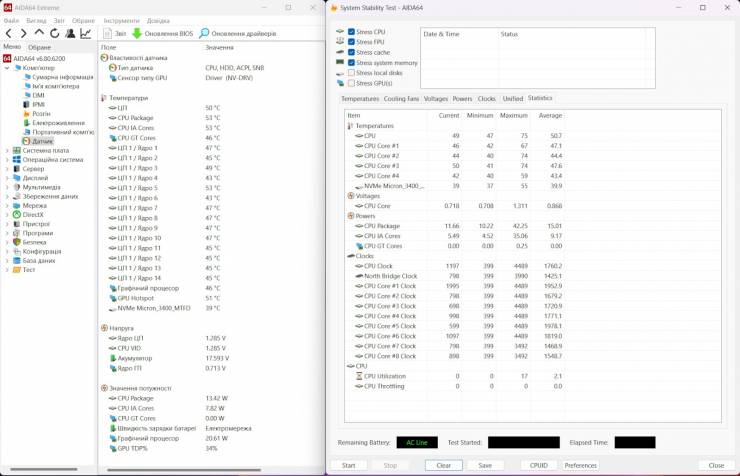Open Preferences in stability test
This screenshot has width=740, height=476.
tap(580, 465)
